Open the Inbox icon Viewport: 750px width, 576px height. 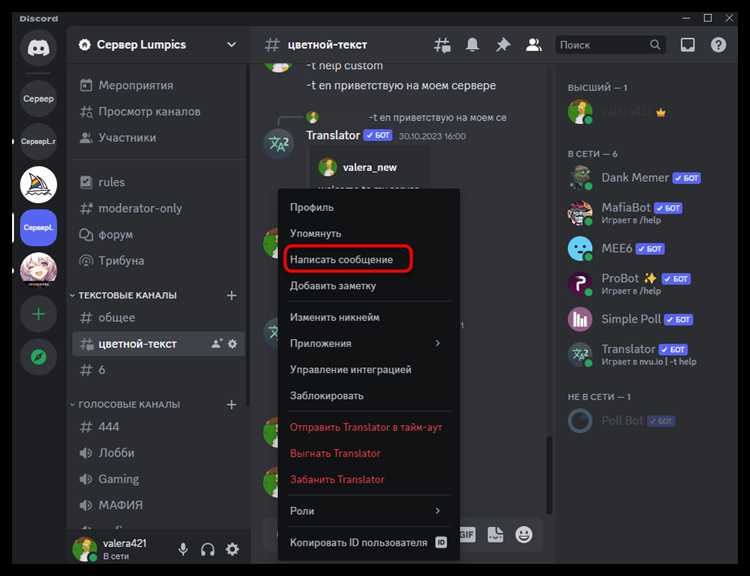point(687,45)
